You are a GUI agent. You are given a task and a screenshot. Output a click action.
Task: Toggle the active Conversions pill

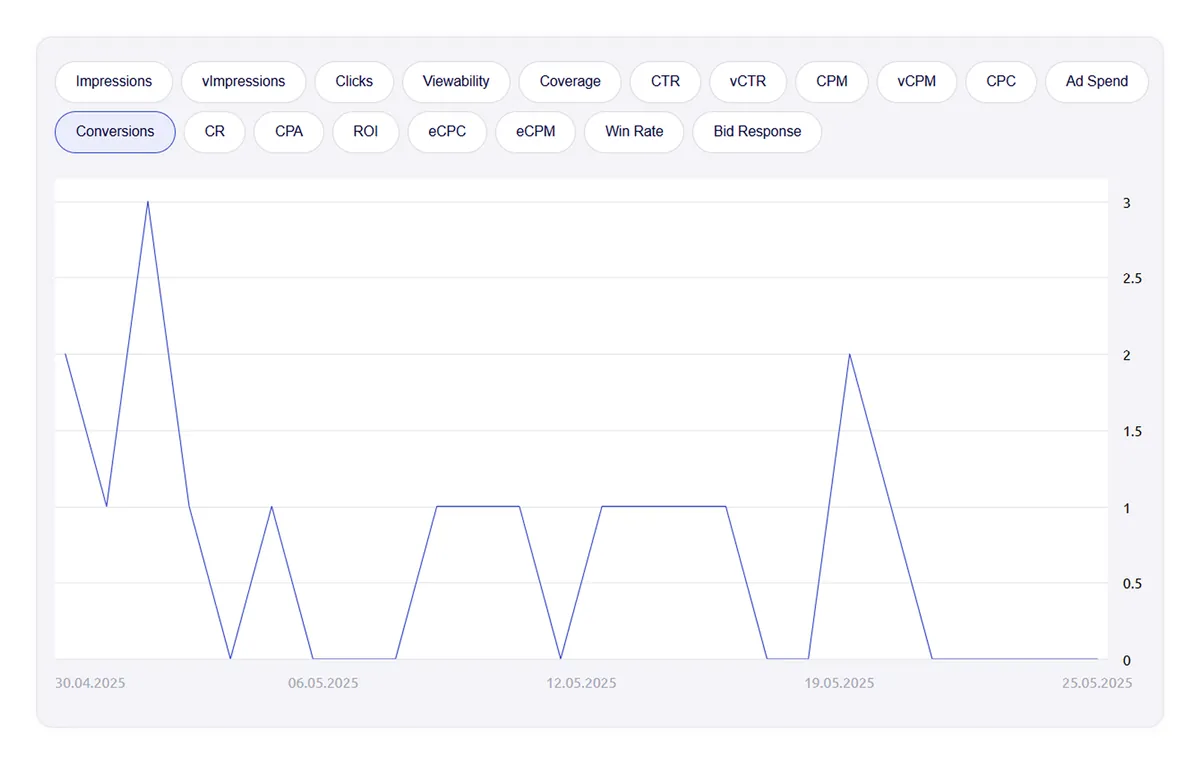115,132
